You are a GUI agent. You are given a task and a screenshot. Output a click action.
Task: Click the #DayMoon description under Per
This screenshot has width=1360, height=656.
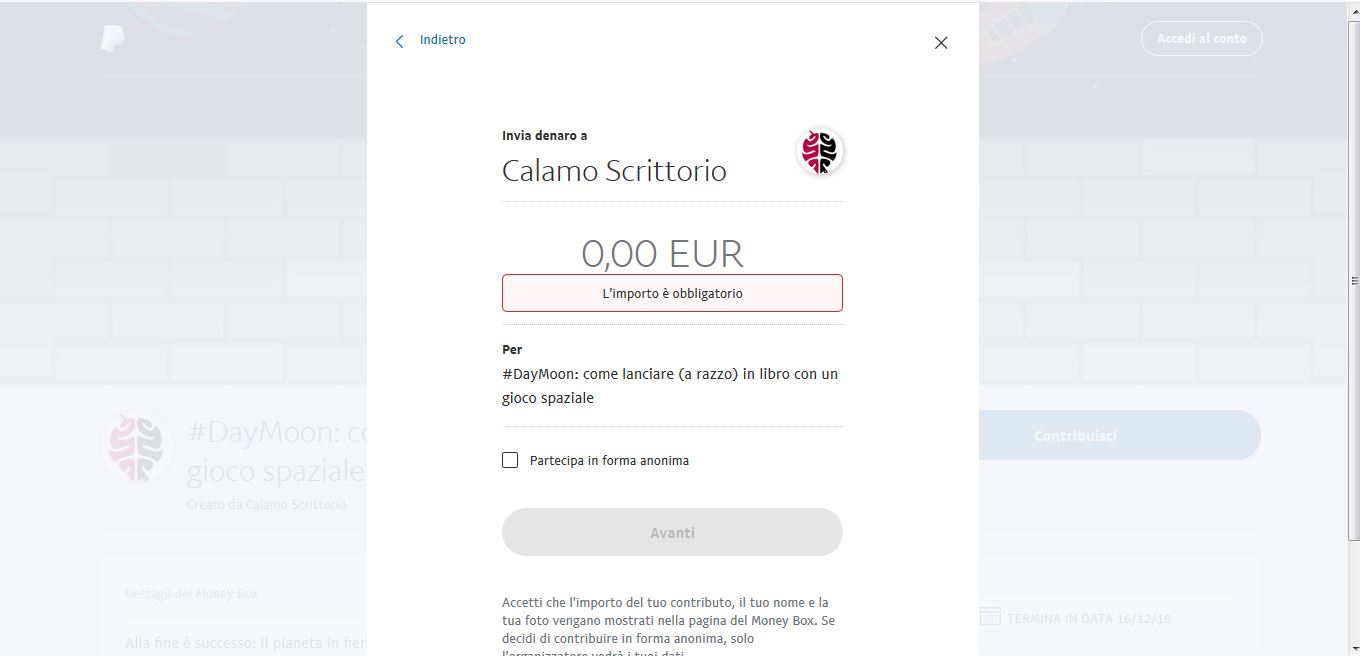[670, 386]
